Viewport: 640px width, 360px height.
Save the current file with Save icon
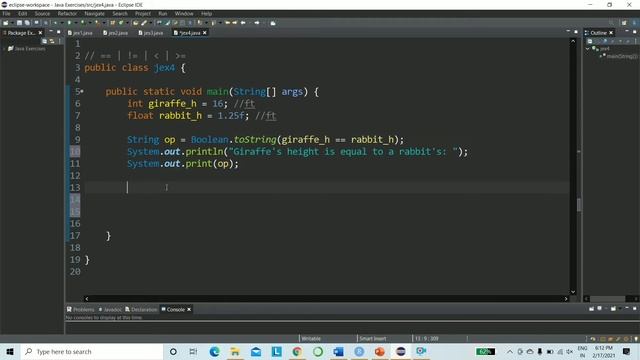[x=19, y=23]
